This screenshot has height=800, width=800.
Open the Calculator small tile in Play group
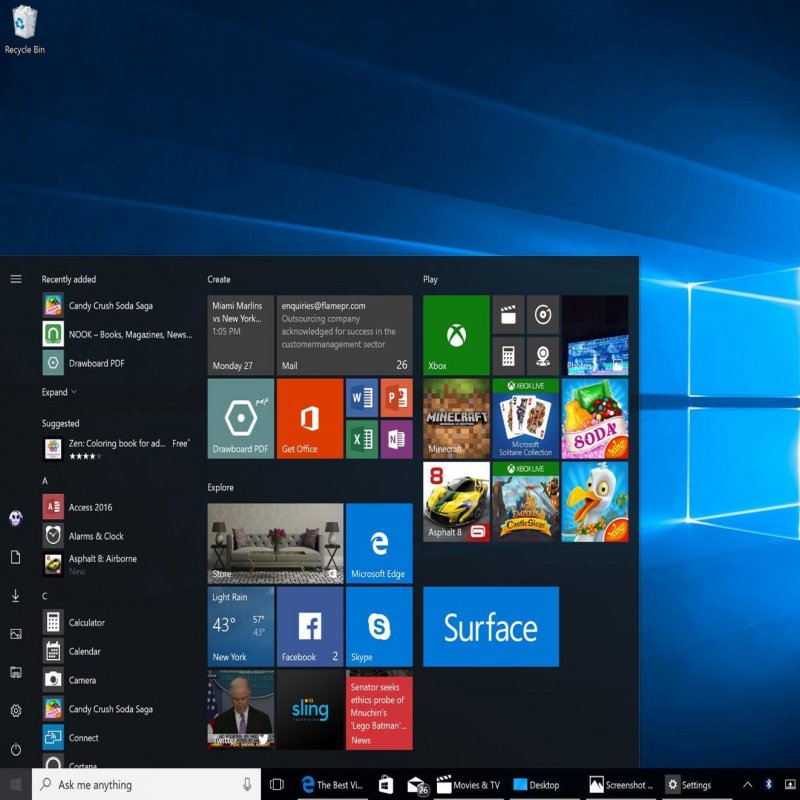(x=508, y=356)
